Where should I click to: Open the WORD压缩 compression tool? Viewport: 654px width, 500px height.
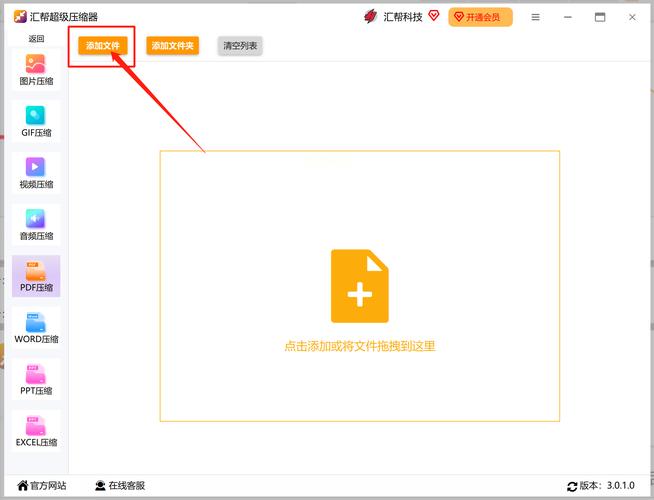pos(36,323)
